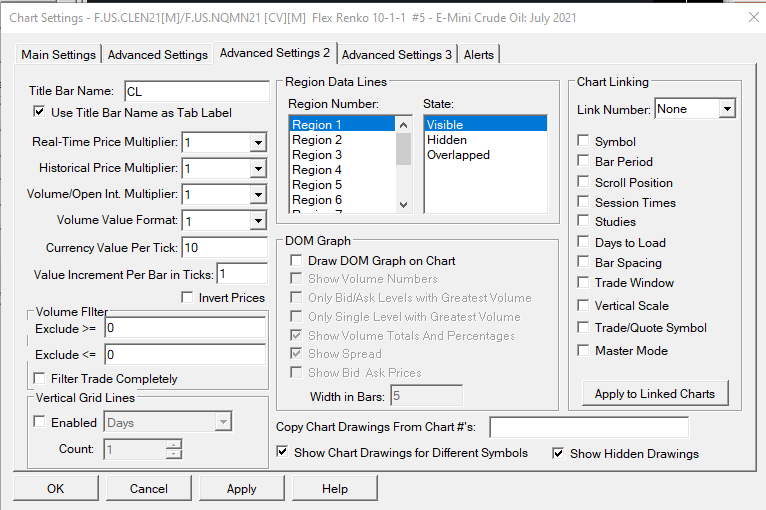Image resolution: width=766 pixels, height=510 pixels.
Task: Open the Volume/Open Int. Multiplier dropdown
Action: click(x=258, y=194)
